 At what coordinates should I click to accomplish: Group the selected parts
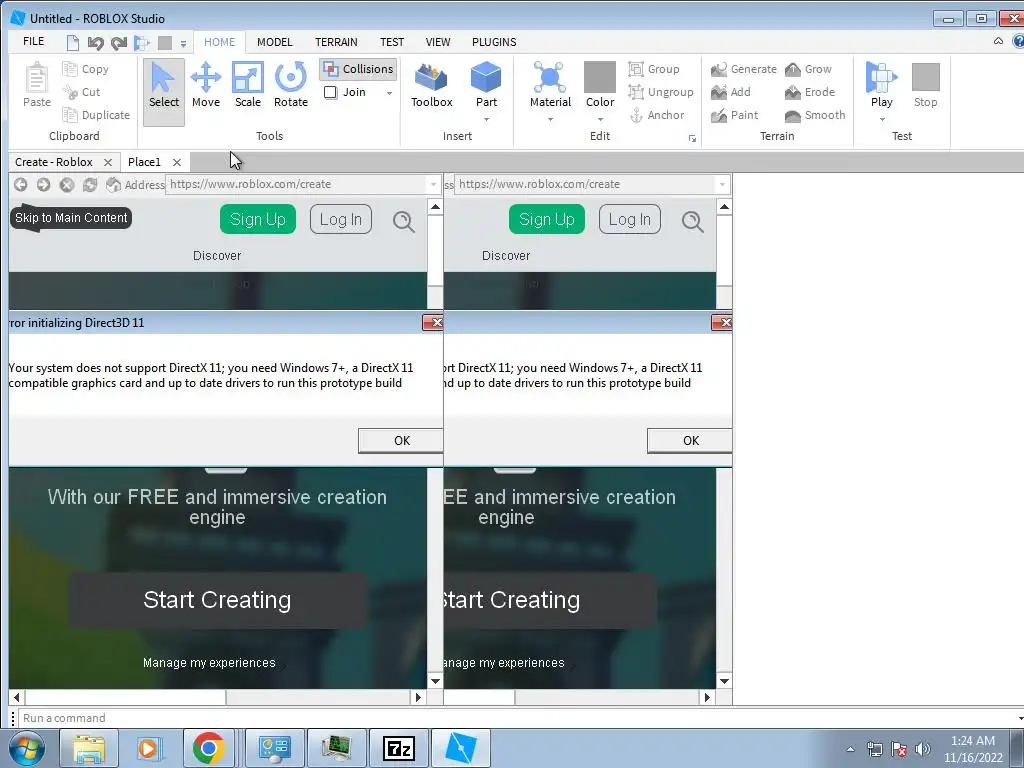[654, 69]
